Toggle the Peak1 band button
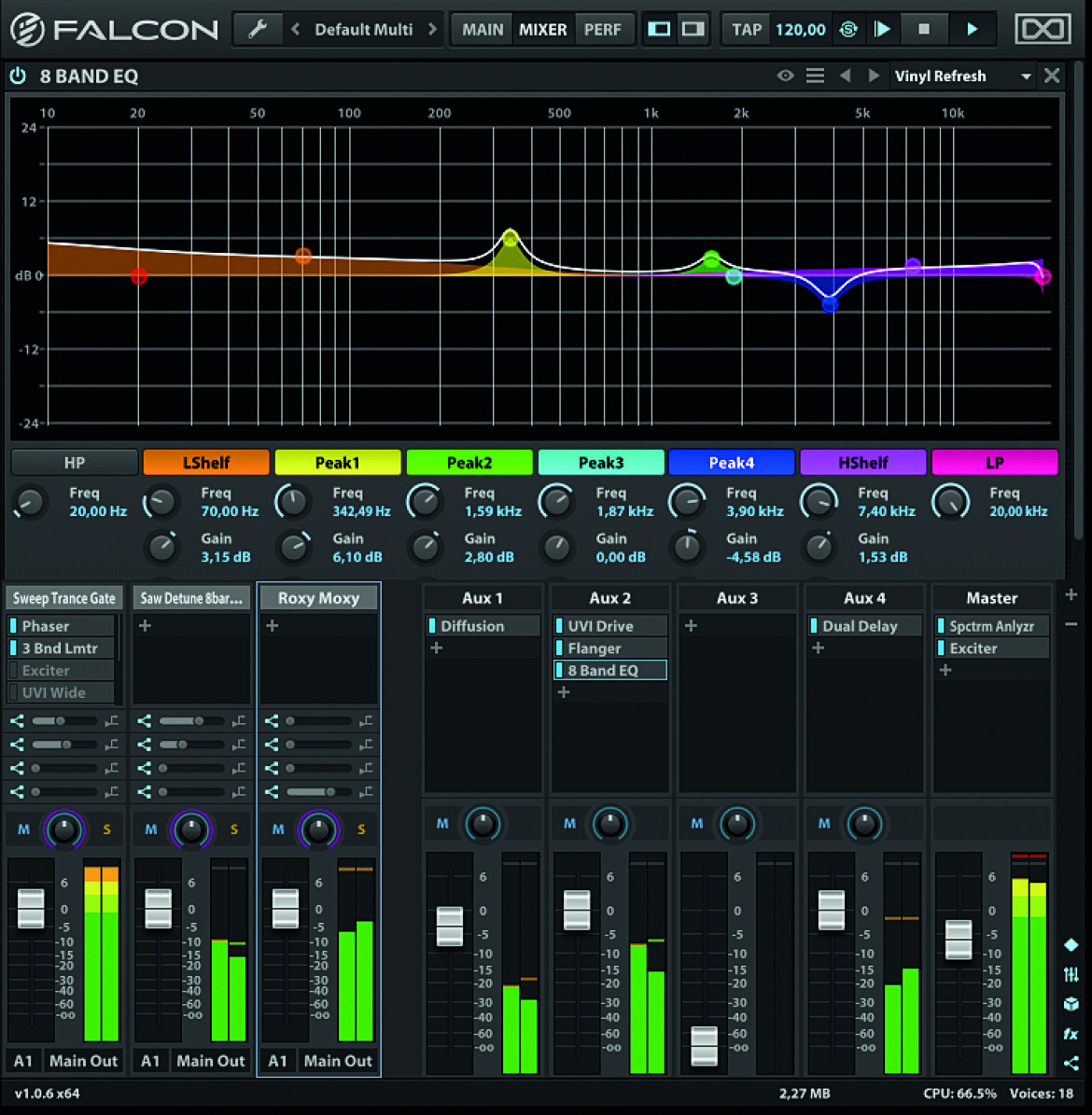 pos(338,463)
